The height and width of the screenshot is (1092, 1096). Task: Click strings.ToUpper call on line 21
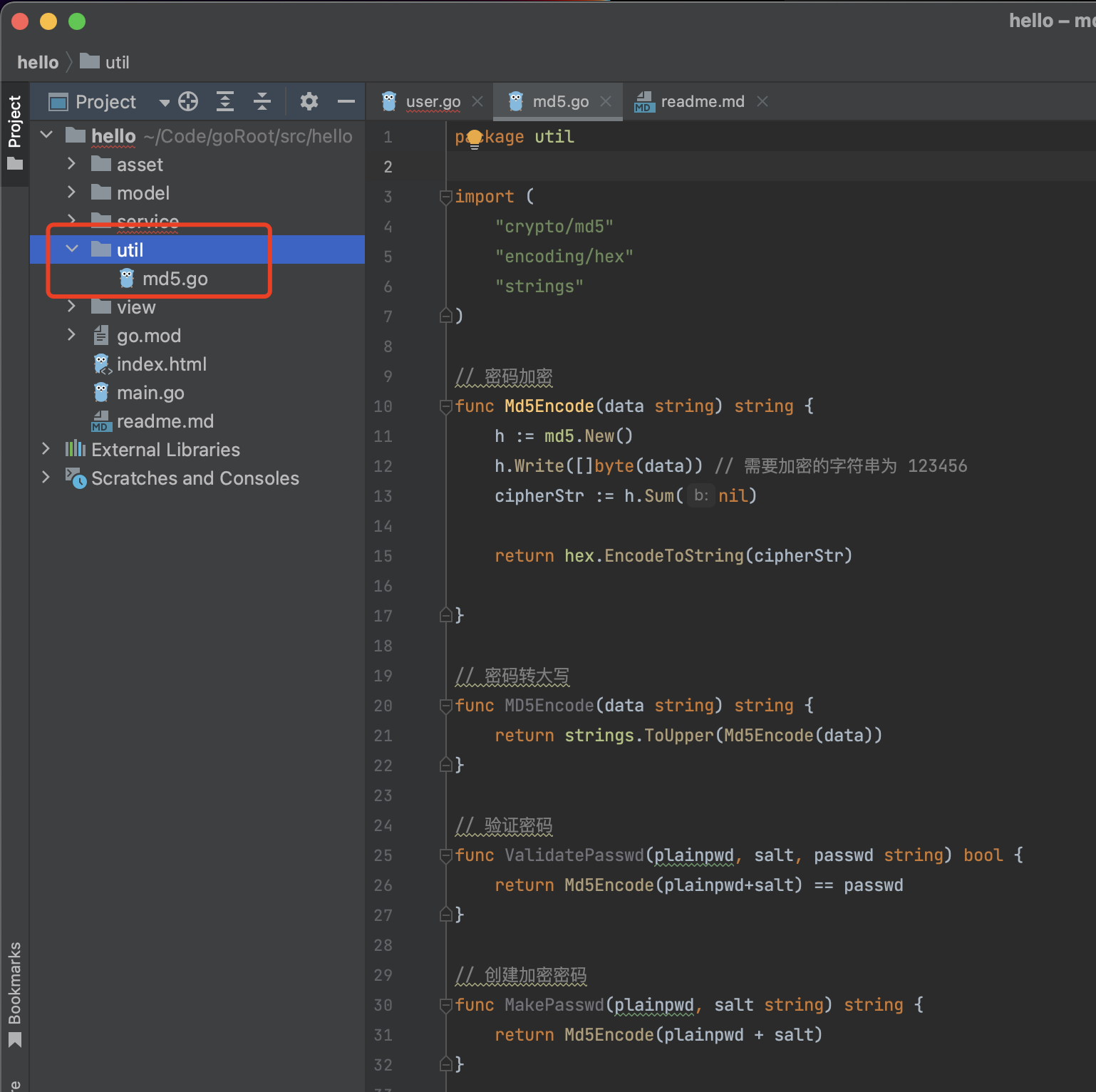[x=639, y=736]
